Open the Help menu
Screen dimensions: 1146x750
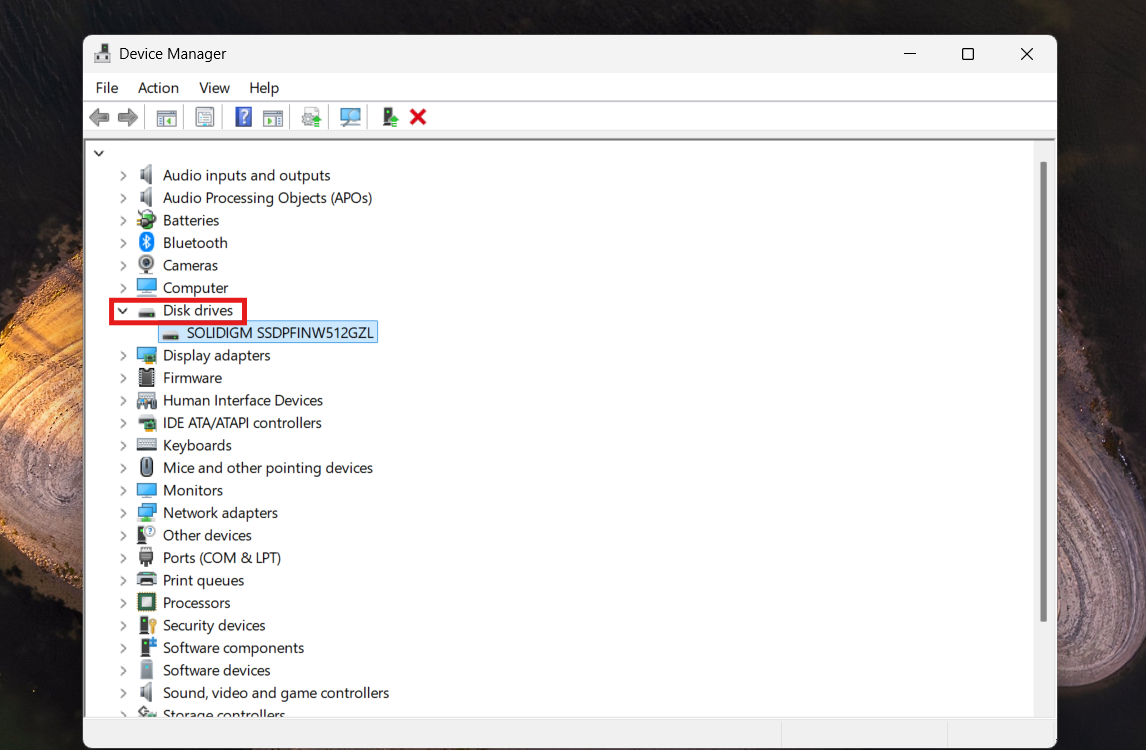[264, 88]
